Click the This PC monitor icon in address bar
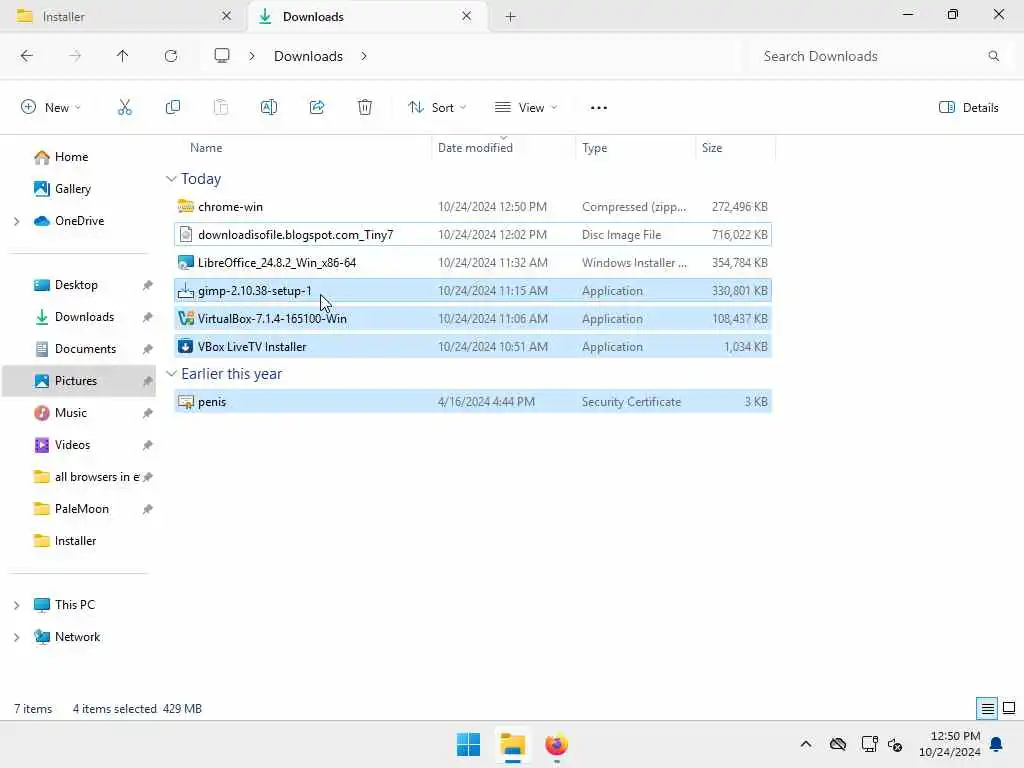 tap(222, 56)
